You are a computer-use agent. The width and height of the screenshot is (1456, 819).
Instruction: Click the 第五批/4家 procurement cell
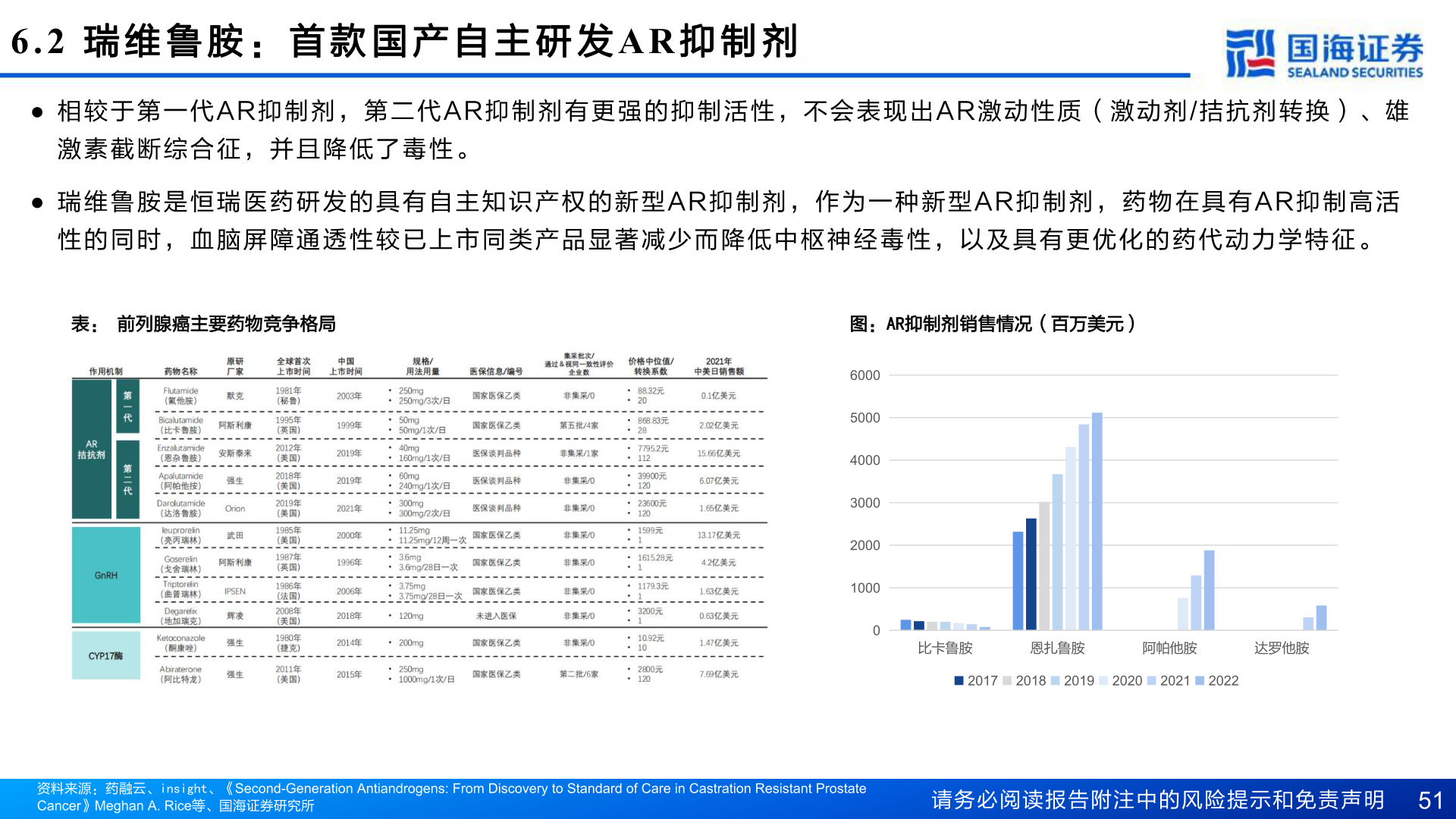tap(579, 425)
